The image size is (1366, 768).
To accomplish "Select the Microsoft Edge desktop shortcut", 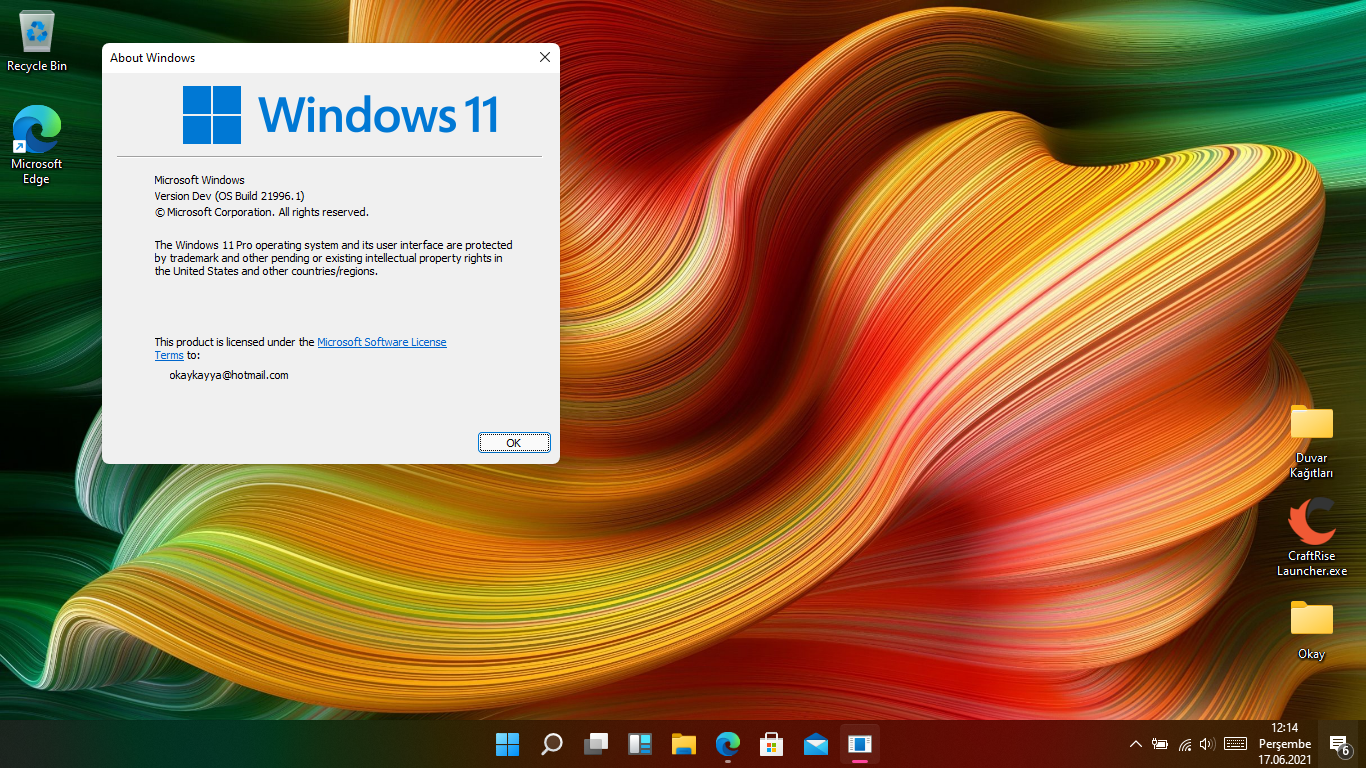I will click(x=37, y=146).
